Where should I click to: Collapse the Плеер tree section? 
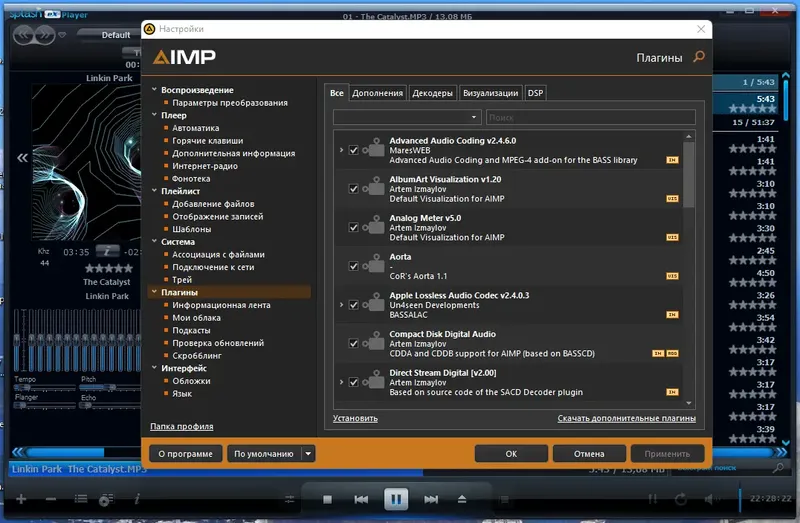[x=154, y=115]
